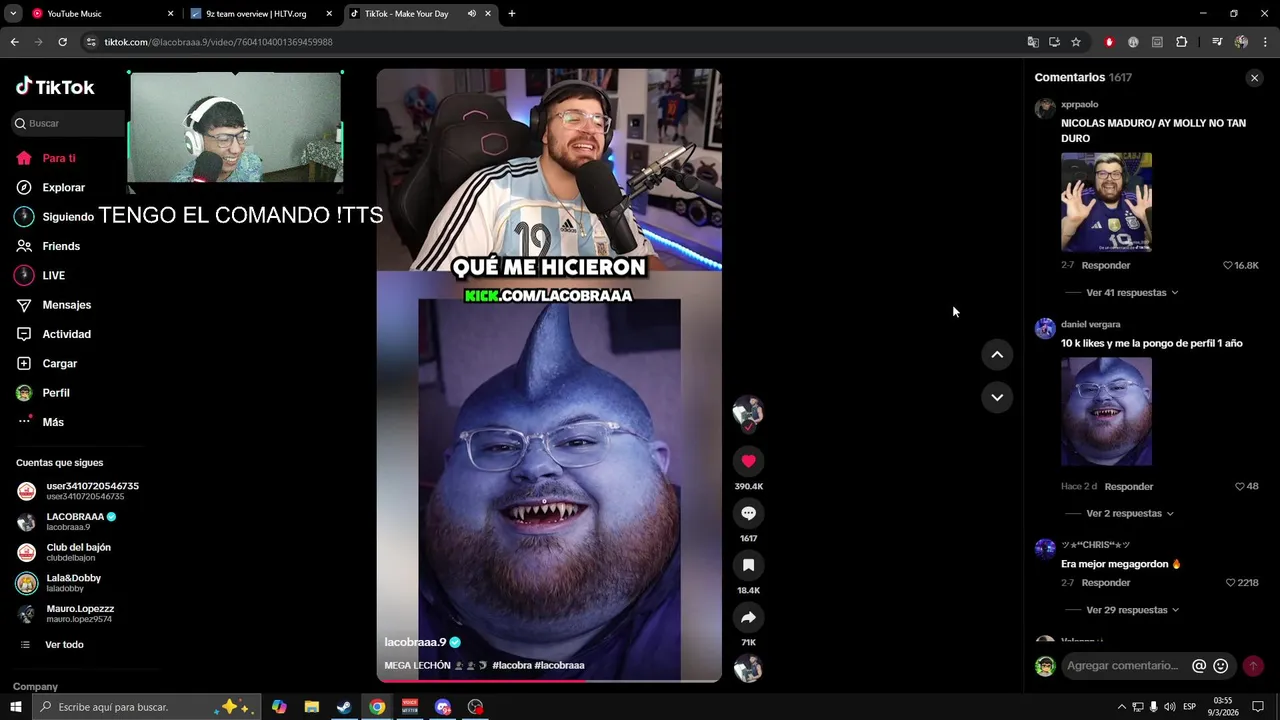Open 'LIVE' in the sidebar

pos(53,276)
